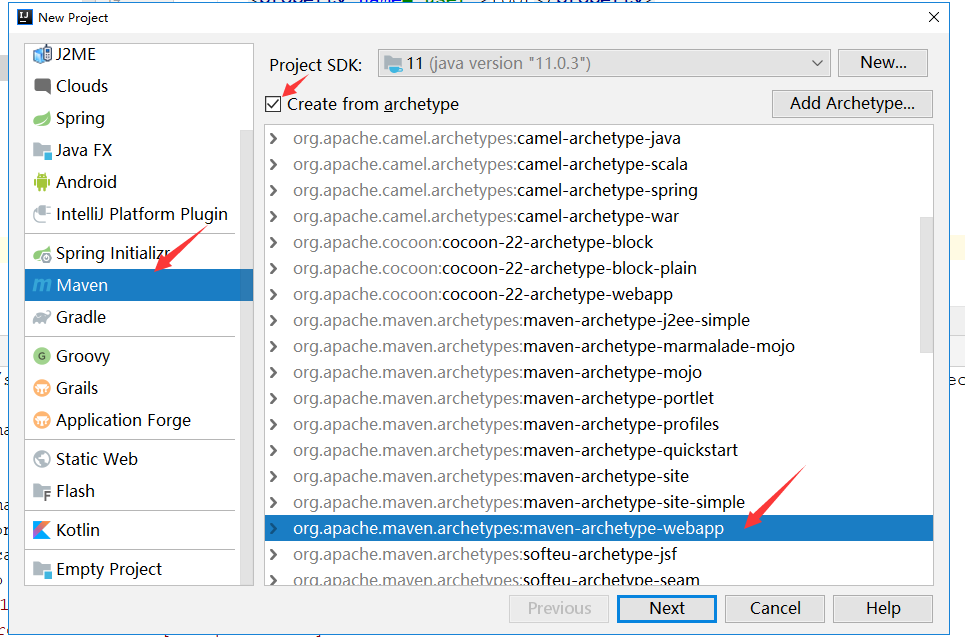Click the Flash folder icon
Image resolution: width=965 pixels, height=637 pixels.
(42, 491)
